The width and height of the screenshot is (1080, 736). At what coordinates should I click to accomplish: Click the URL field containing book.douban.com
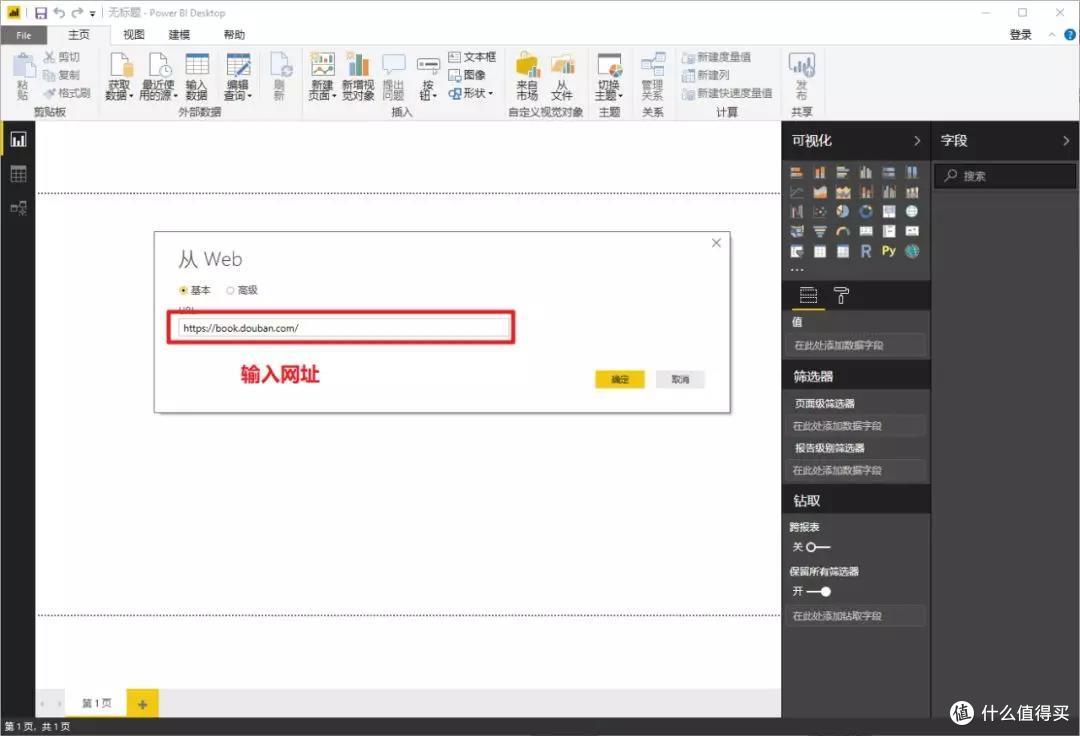tap(340, 327)
